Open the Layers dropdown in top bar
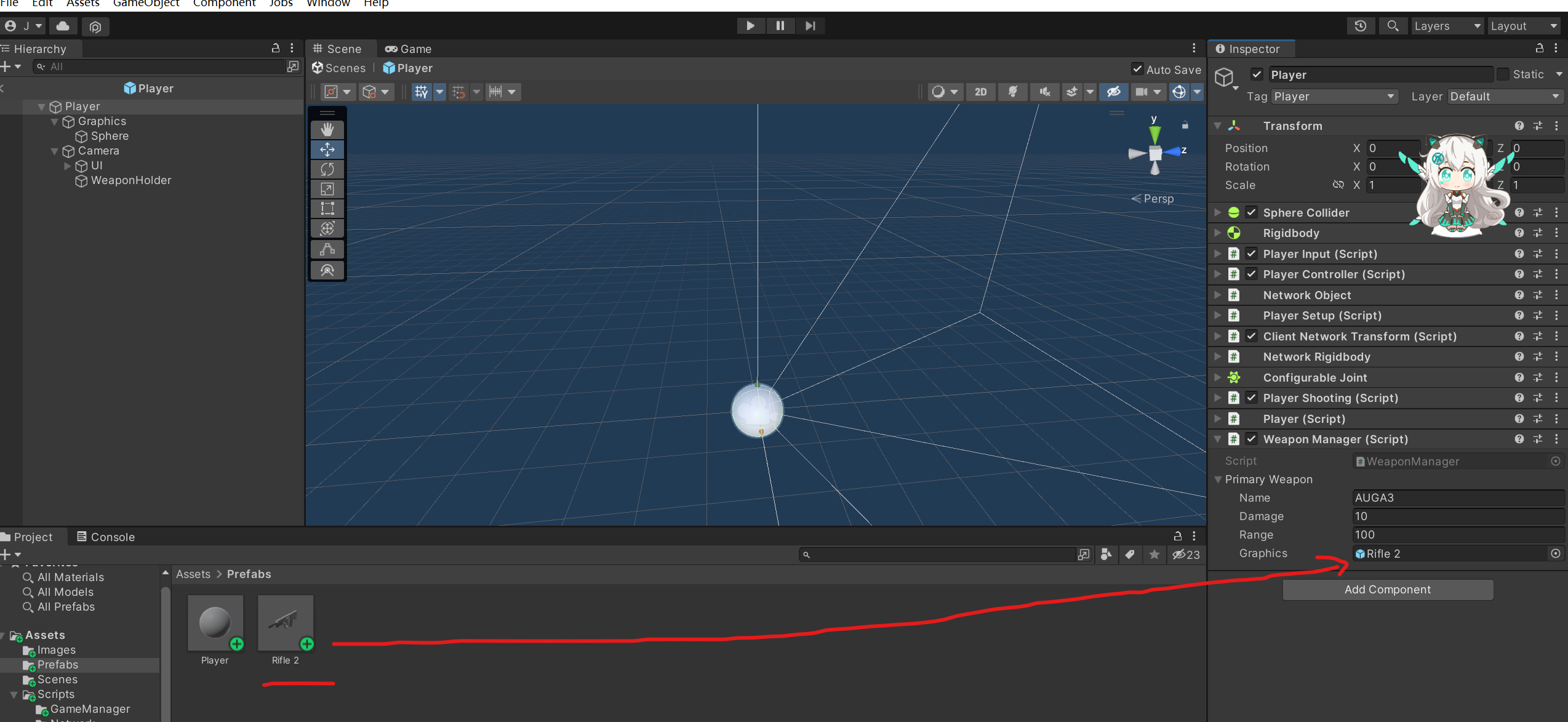 [1447, 26]
